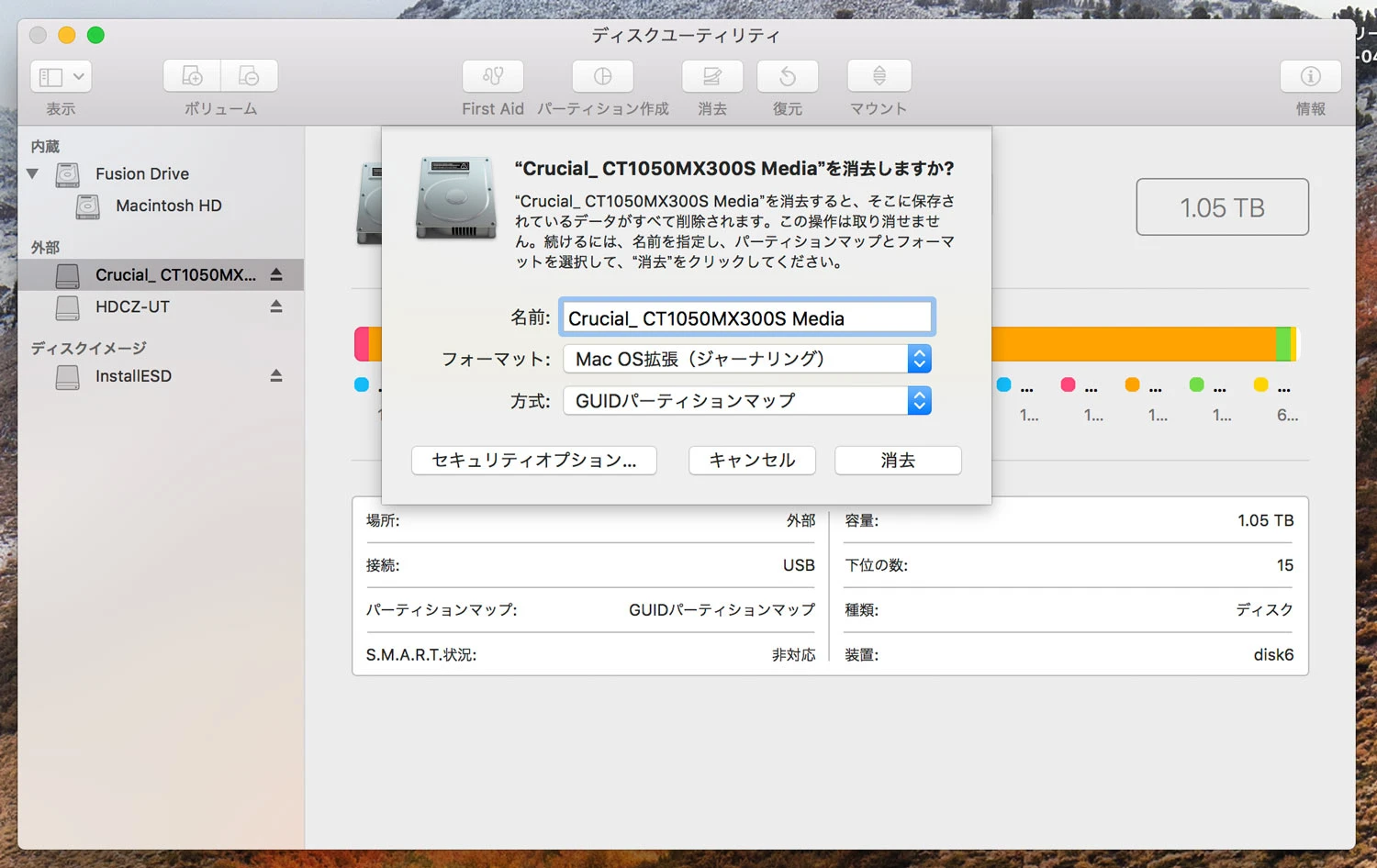Click the ディスク type value
Screen dimensions: 1377x868
tap(1264, 610)
